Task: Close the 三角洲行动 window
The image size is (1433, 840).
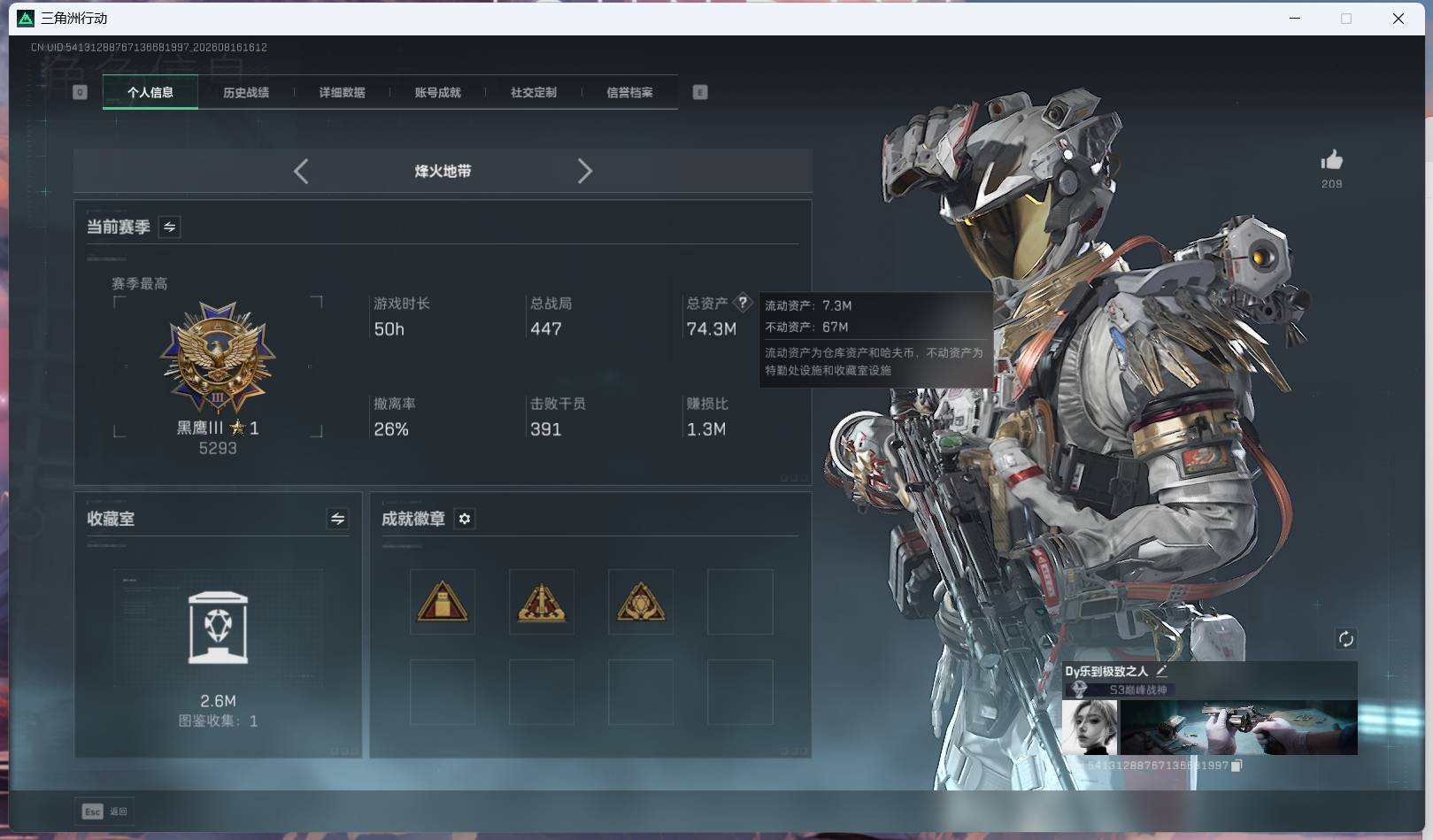Action: [1398, 19]
